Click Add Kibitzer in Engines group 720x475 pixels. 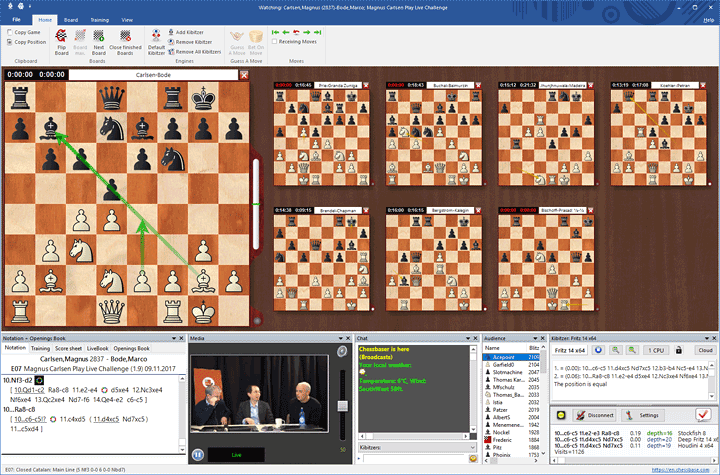pos(196,33)
